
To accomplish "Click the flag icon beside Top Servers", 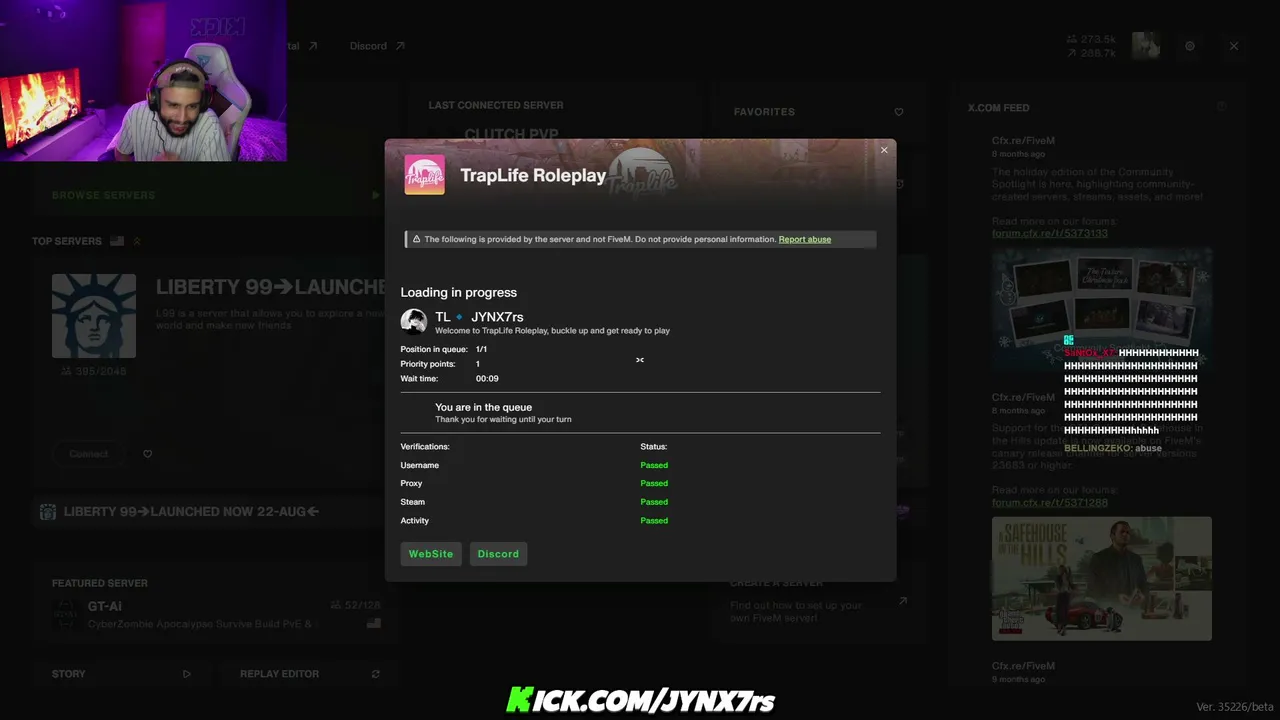I will coord(117,241).
